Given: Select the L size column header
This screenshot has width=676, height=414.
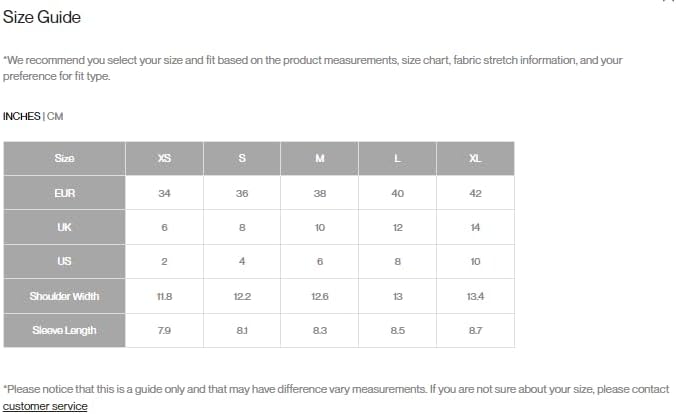Looking at the screenshot, I should tap(398, 158).
